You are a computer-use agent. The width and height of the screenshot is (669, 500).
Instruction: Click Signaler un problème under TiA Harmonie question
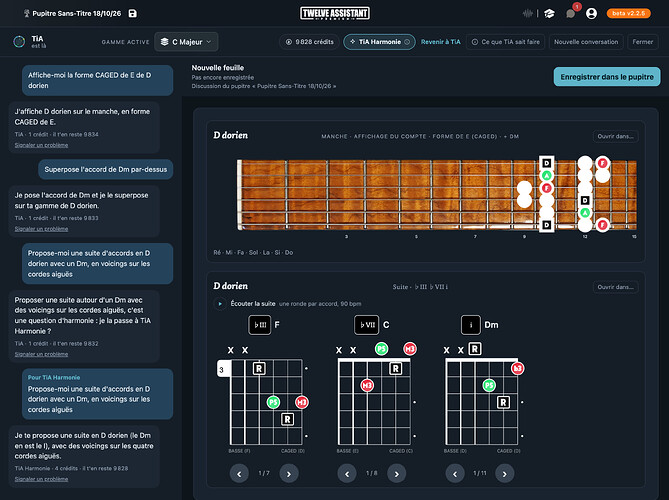coord(41,354)
